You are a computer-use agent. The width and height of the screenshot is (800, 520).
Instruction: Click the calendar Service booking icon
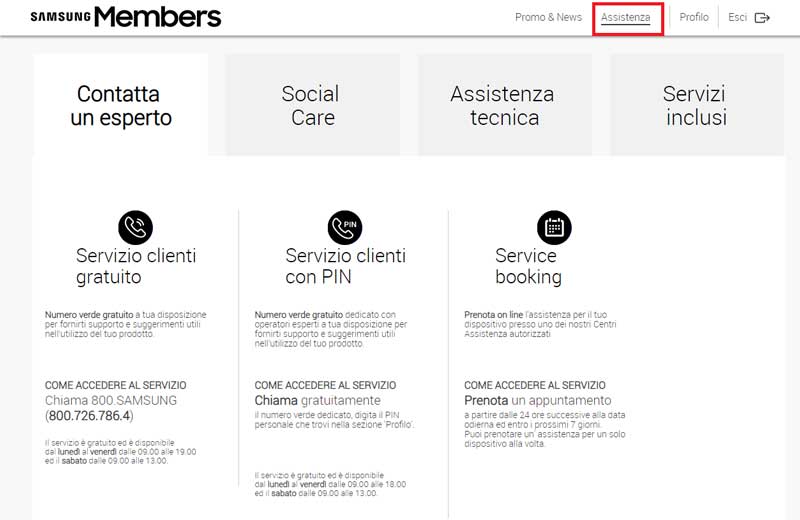(554, 227)
